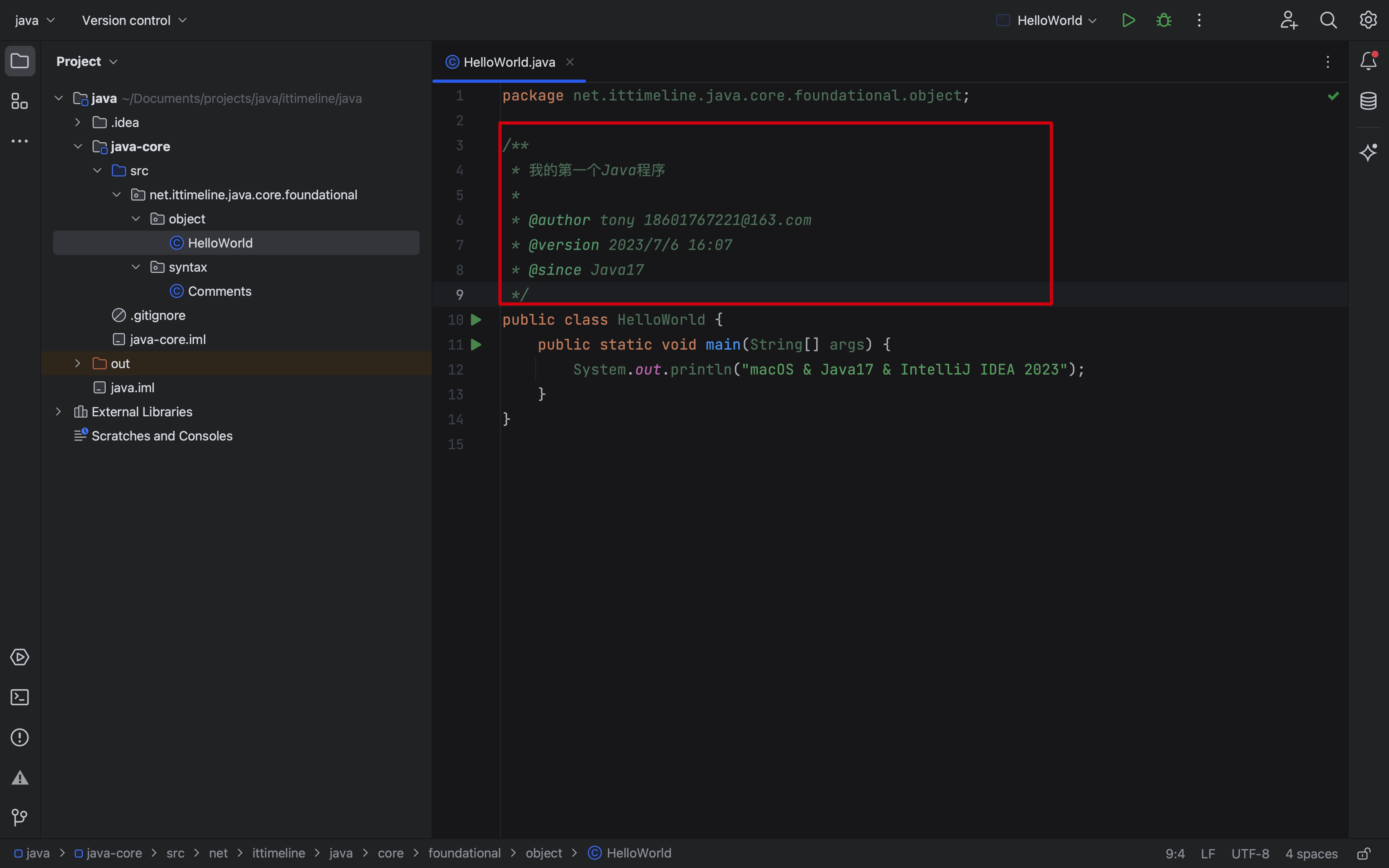Click the println string "macOS & Java17 & IntelliJ IDEA 2023"

905,370
